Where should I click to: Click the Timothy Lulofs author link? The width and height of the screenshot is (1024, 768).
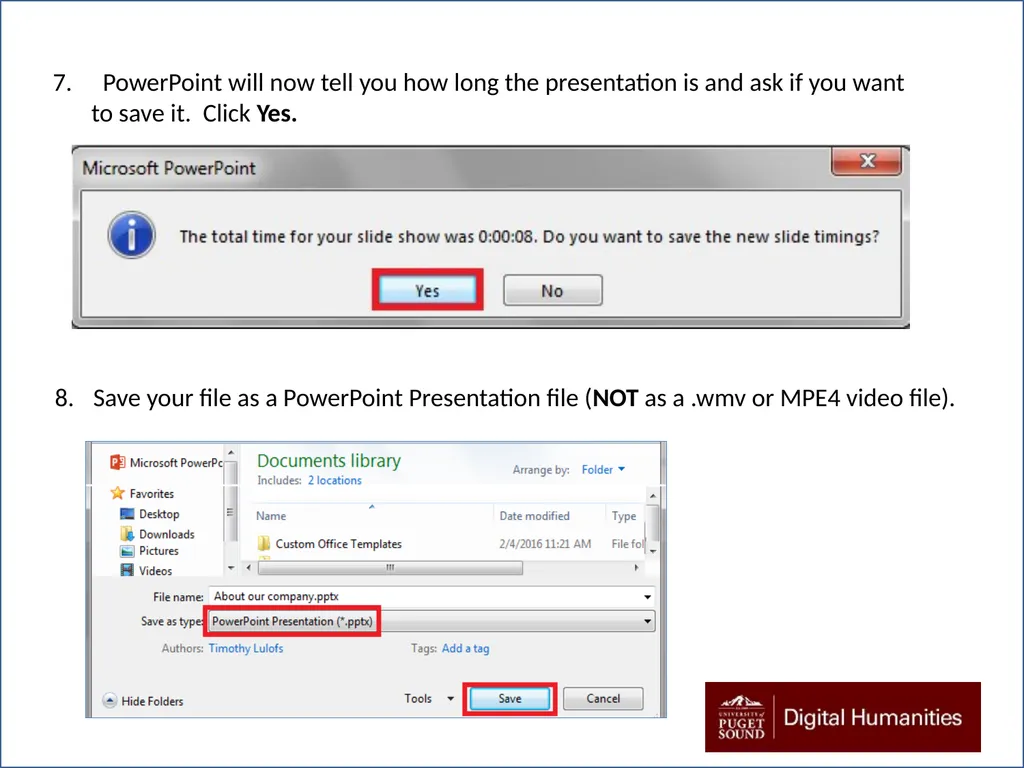246,648
